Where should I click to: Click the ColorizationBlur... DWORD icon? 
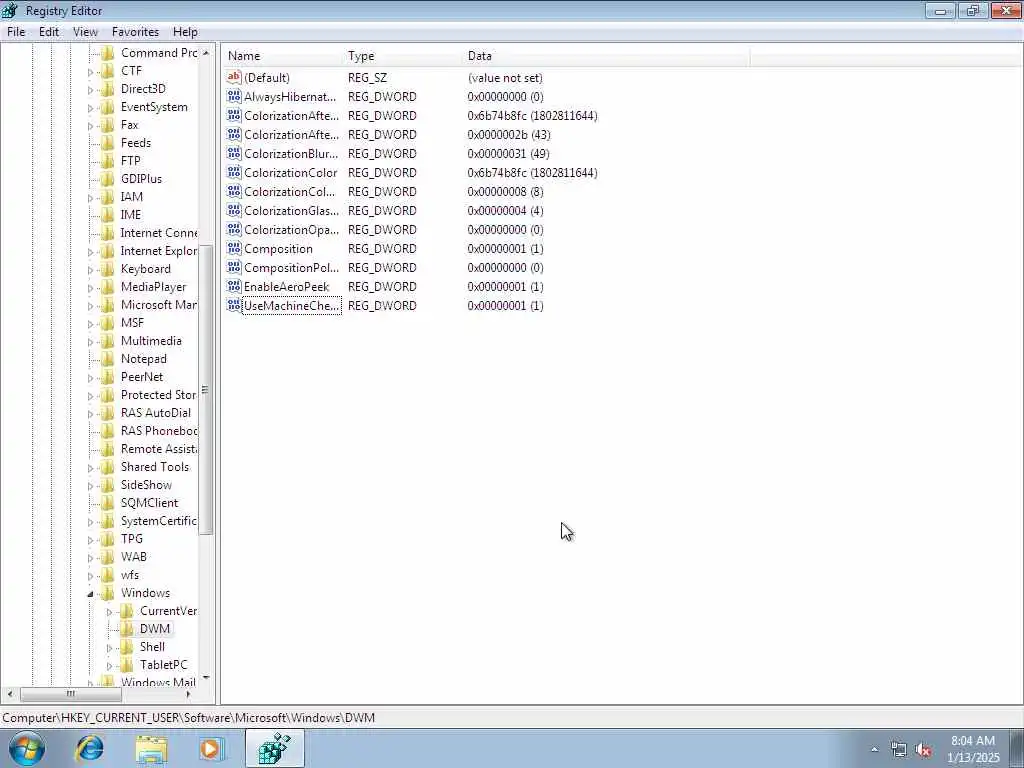pyautogui.click(x=234, y=153)
